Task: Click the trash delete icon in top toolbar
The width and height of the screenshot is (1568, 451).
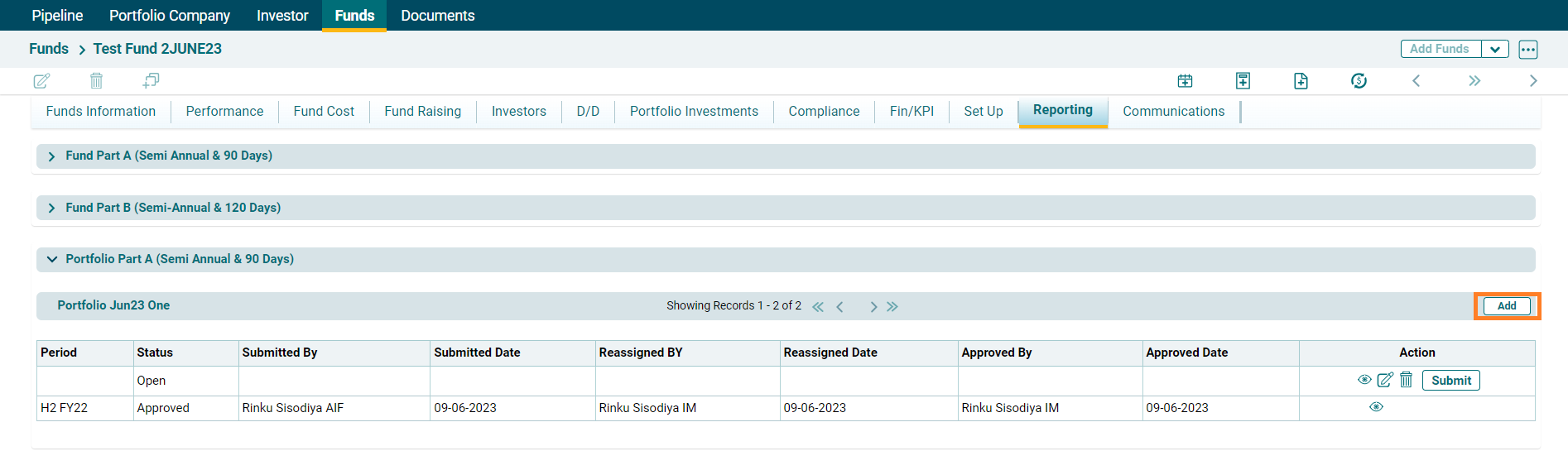Action: [96, 81]
